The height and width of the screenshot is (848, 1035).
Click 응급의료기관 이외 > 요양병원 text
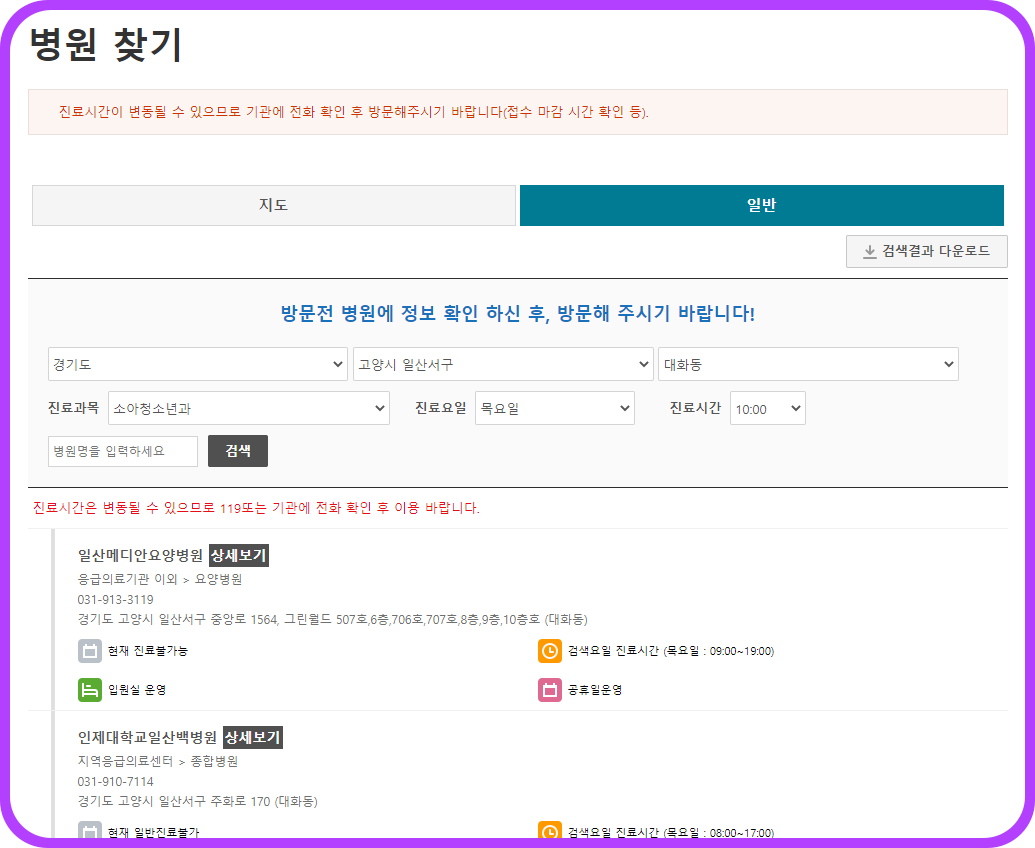tap(160, 579)
